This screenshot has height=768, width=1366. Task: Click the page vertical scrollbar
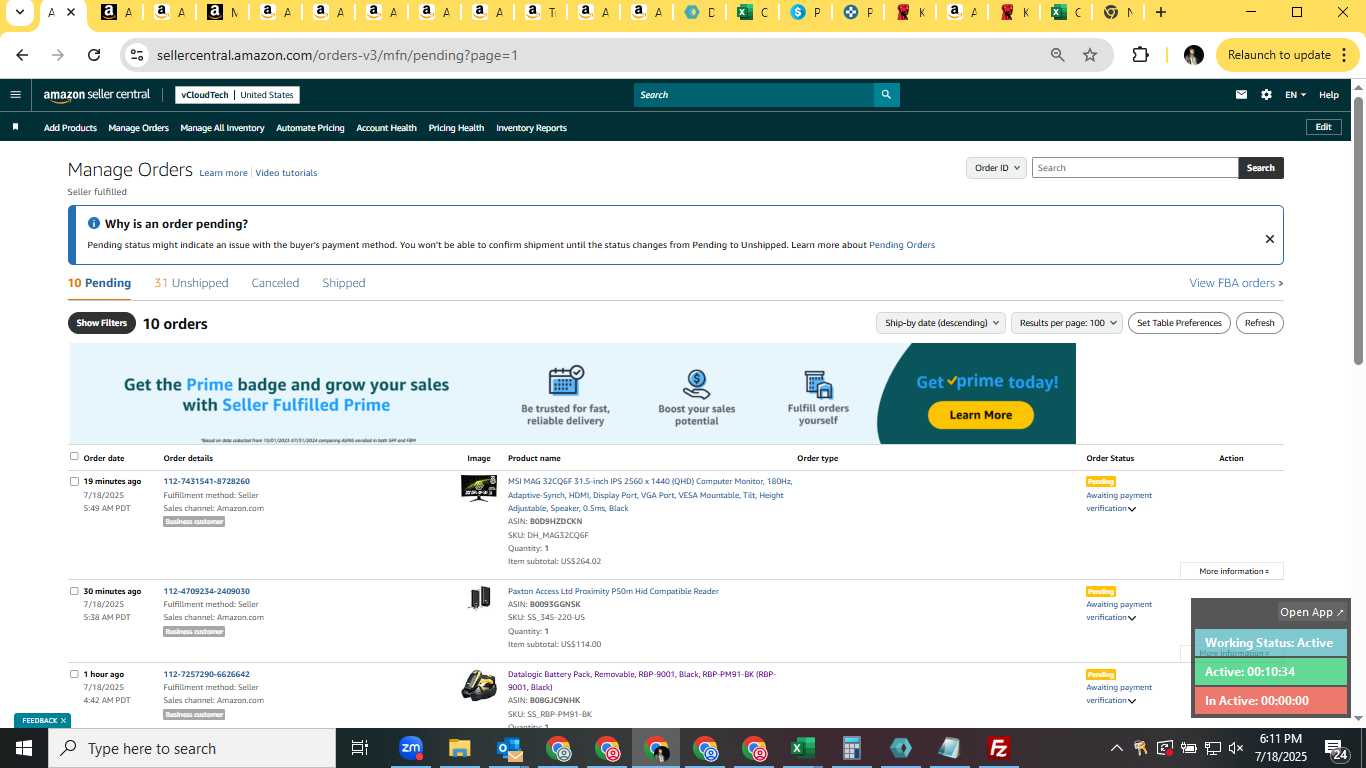(1359, 231)
